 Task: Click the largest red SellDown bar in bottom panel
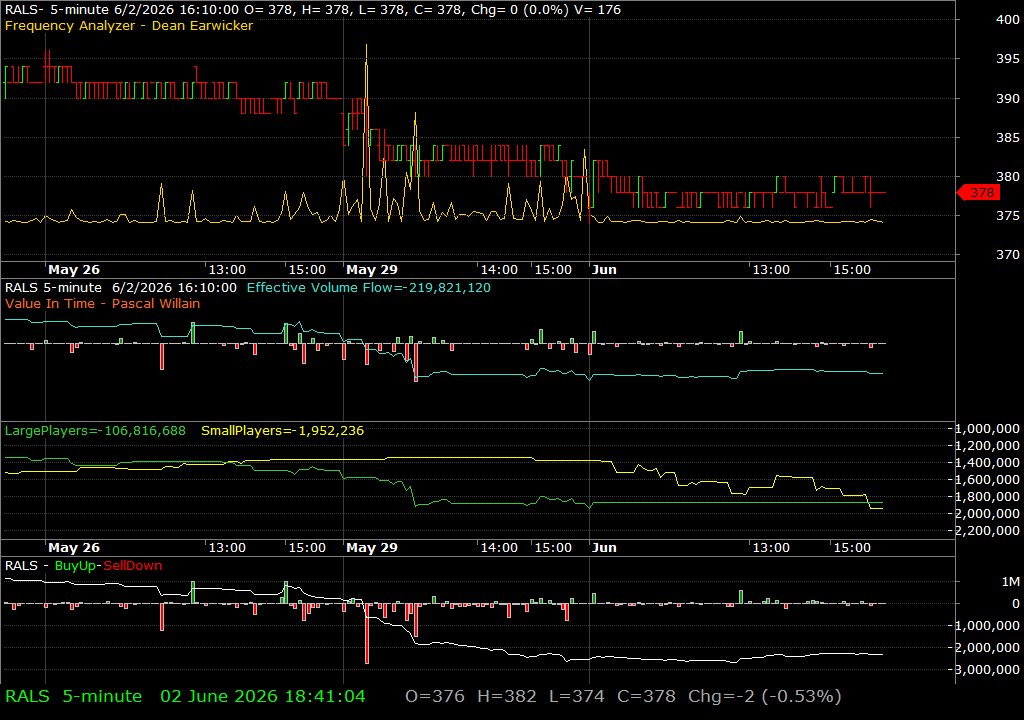click(367, 634)
